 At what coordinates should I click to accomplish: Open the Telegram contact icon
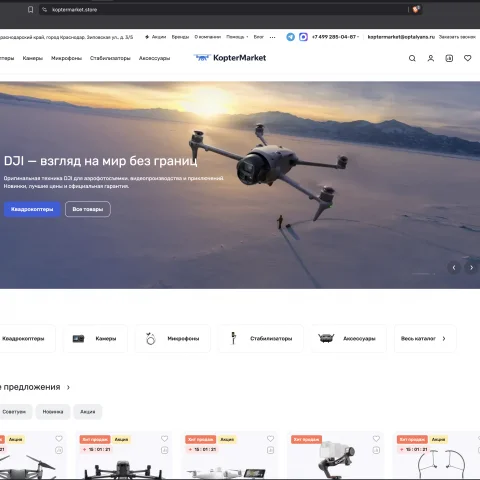(290, 37)
